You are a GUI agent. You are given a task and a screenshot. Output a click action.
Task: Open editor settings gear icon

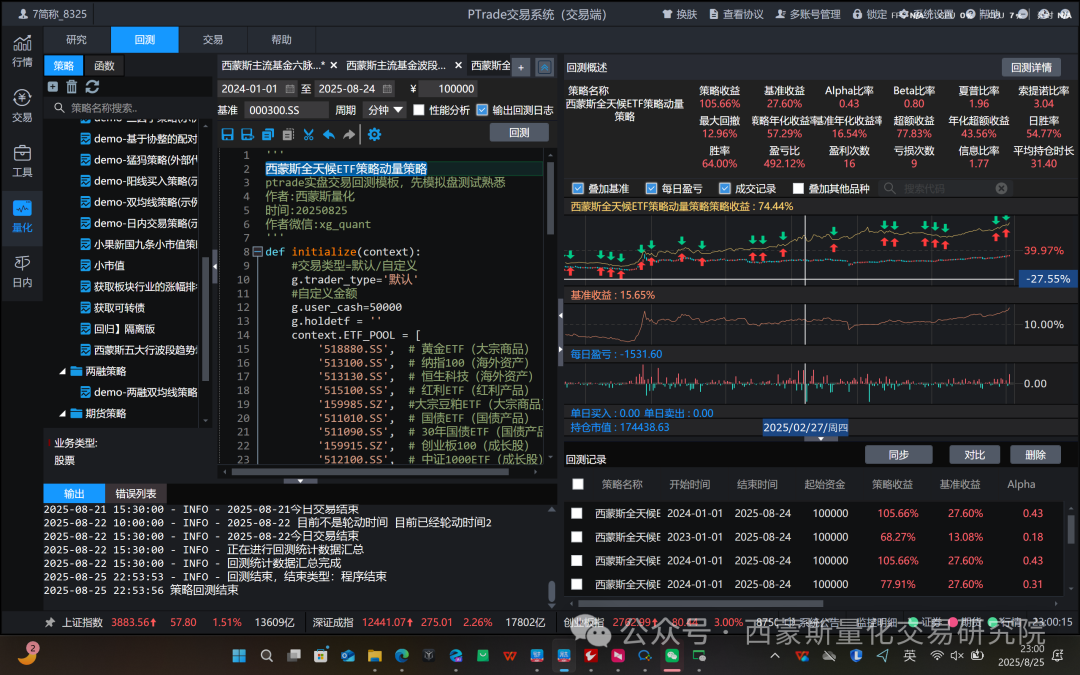[374, 134]
